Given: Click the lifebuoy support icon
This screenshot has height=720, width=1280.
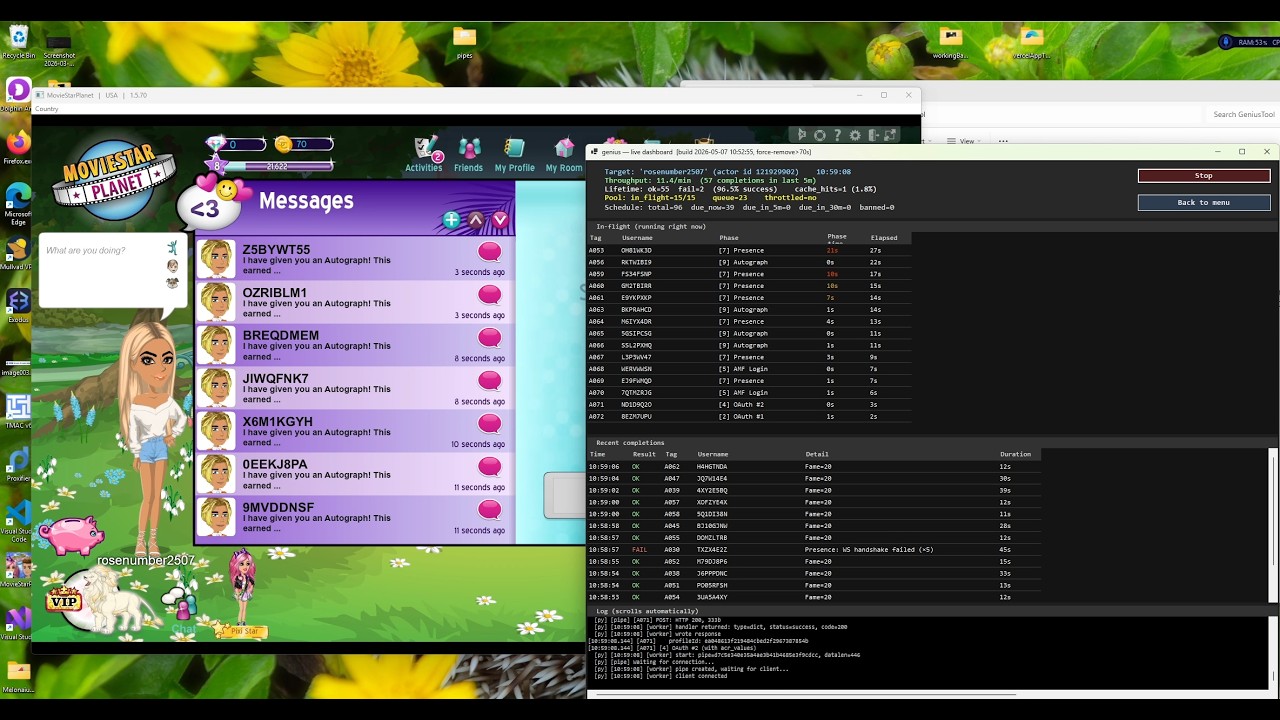Looking at the screenshot, I should [820, 135].
